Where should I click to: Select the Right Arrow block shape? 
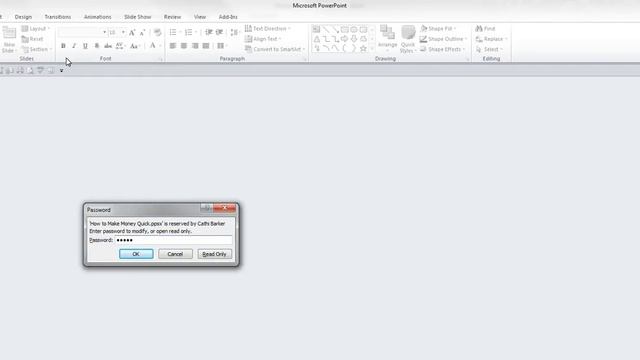(344, 39)
